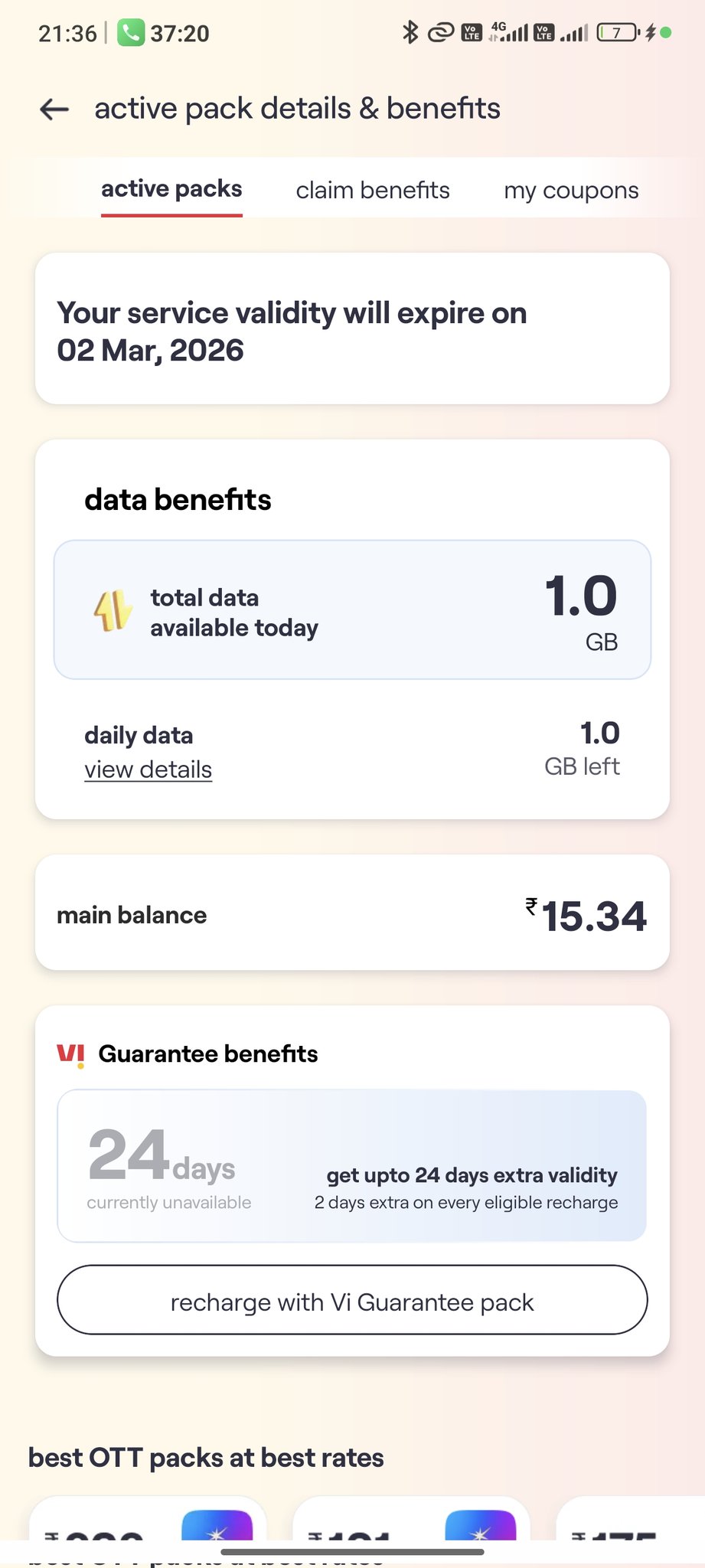The width and height of the screenshot is (705, 1568).
Task: Tap the link sync status icon
Action: (x=440, y=32)
